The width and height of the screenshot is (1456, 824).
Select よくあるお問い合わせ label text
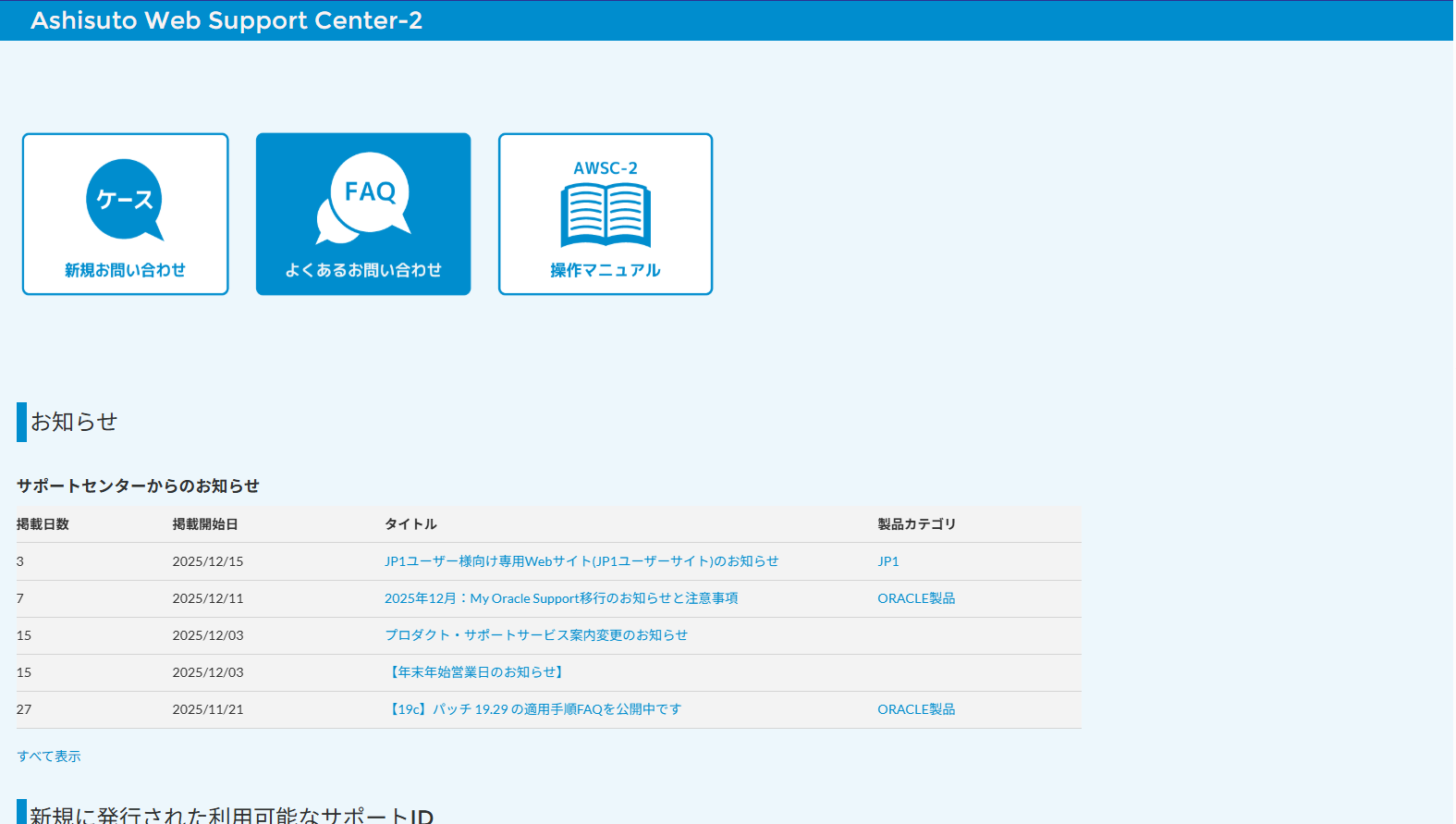(x=363, y=270)
